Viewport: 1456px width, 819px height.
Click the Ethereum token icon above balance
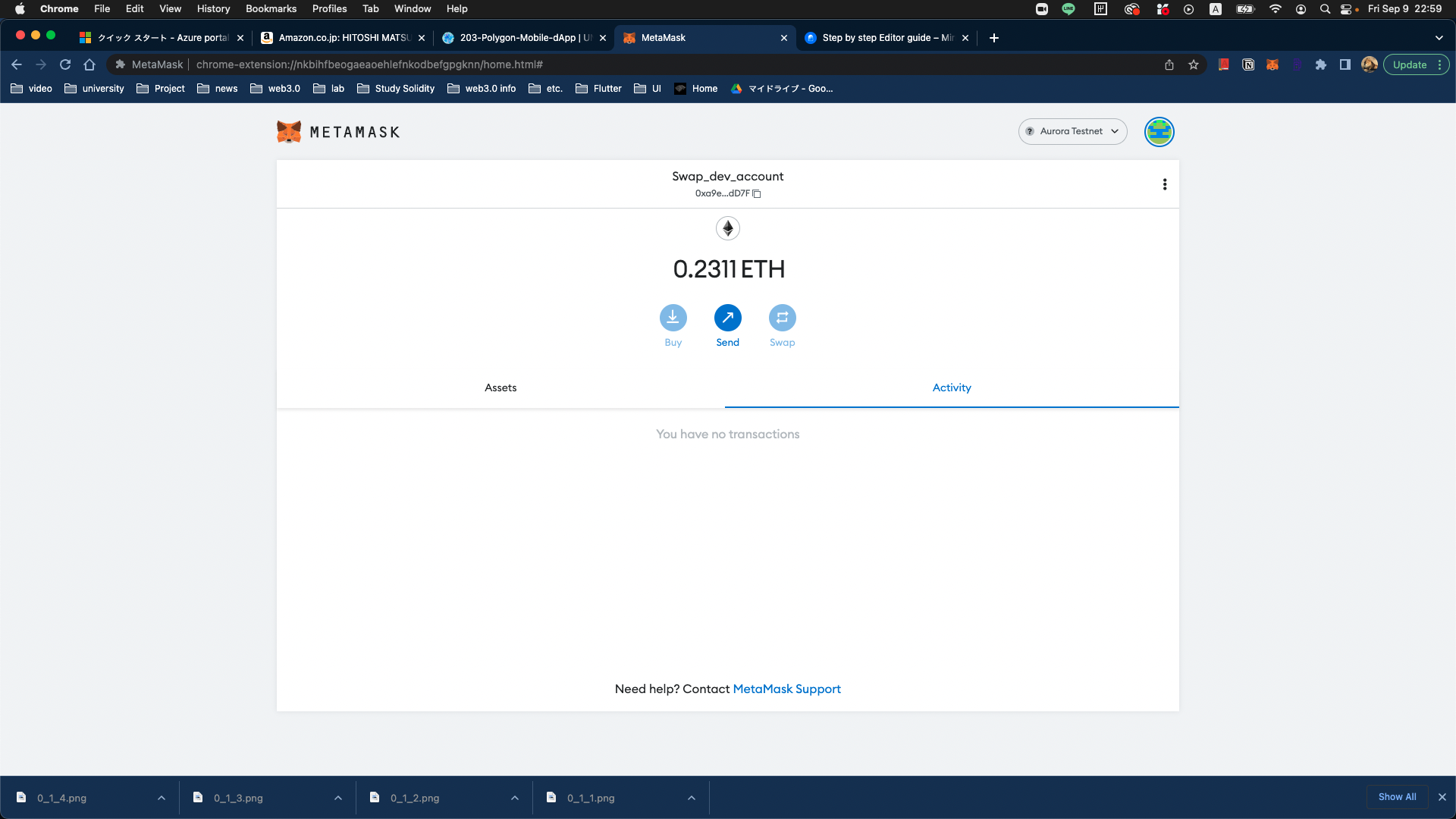727,228
